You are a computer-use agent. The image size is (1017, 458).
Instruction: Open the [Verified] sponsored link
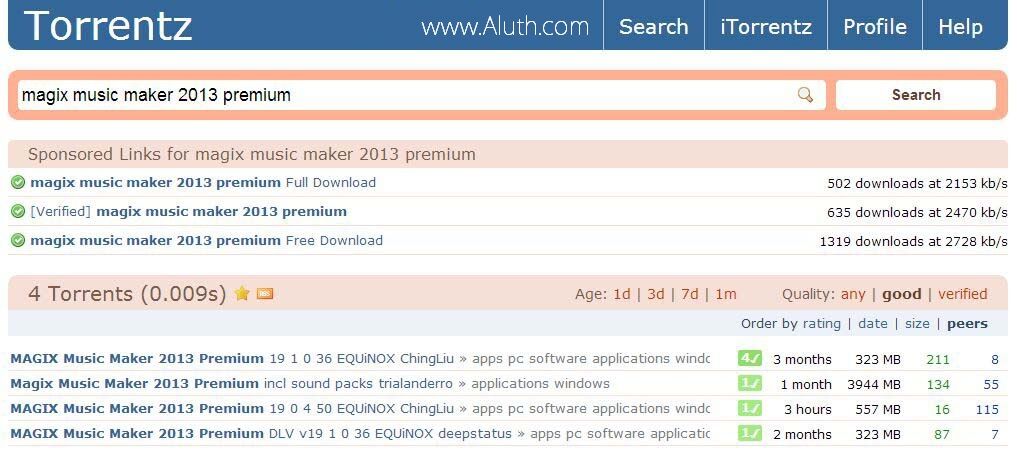189,211
